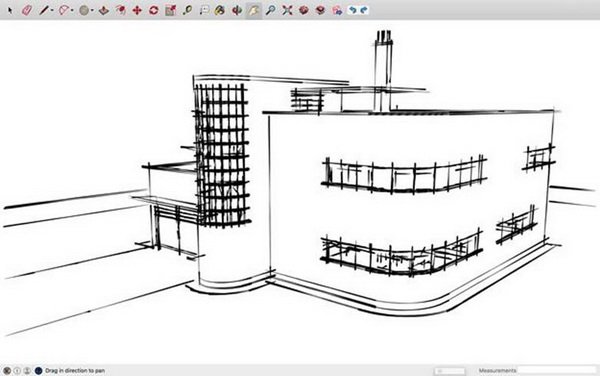Expand the shape tool dropdown arrow
The width and height of the screenshot is (600, 376).
pyautogui.click(x=92, y=11)
